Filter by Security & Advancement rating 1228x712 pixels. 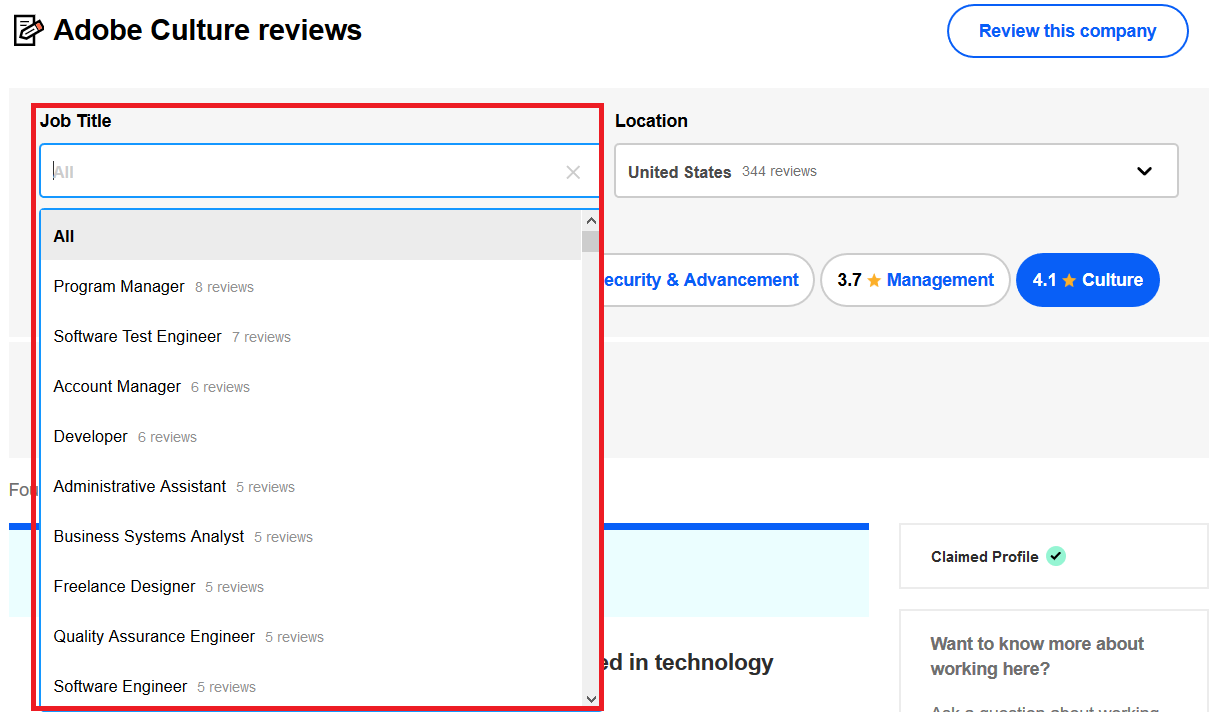coord(707,280)
